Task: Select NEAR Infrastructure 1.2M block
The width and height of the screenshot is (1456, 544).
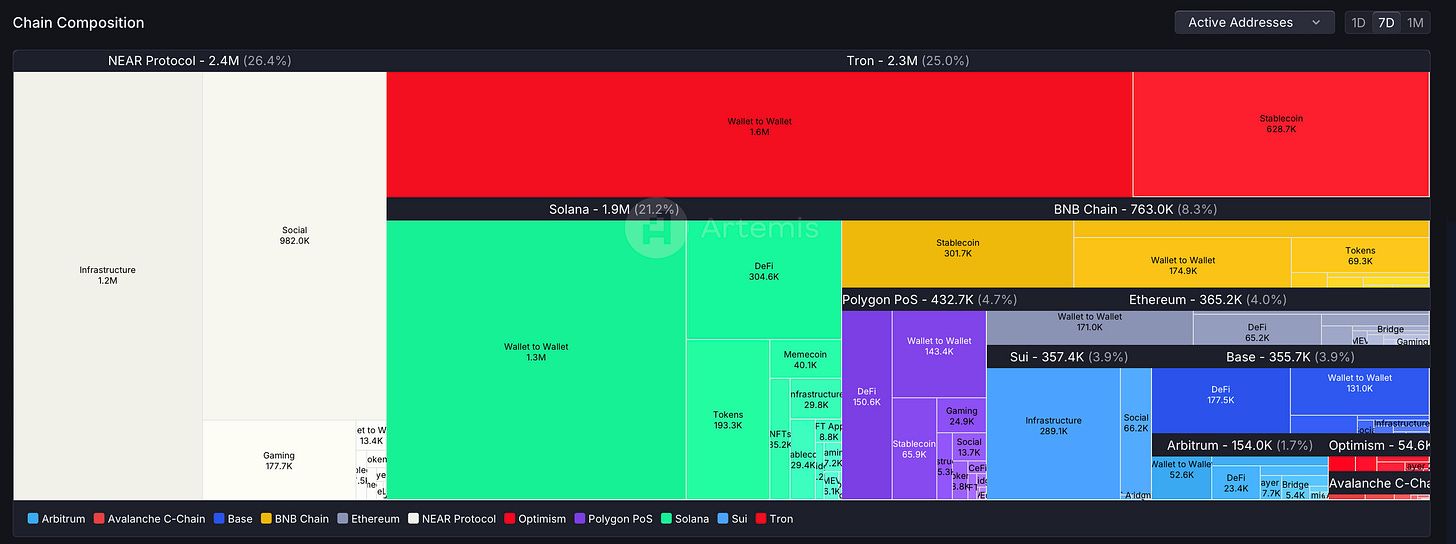Action: 108,286
